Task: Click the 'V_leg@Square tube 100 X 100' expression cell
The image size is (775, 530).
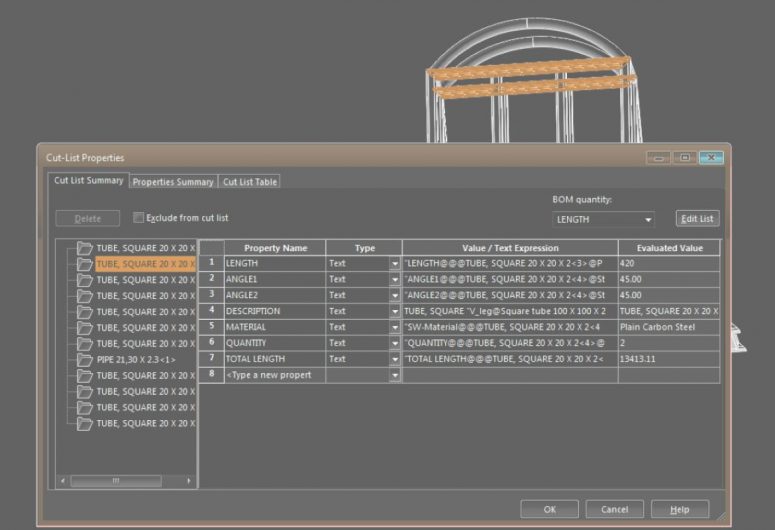Action: (x=510, y=311)
